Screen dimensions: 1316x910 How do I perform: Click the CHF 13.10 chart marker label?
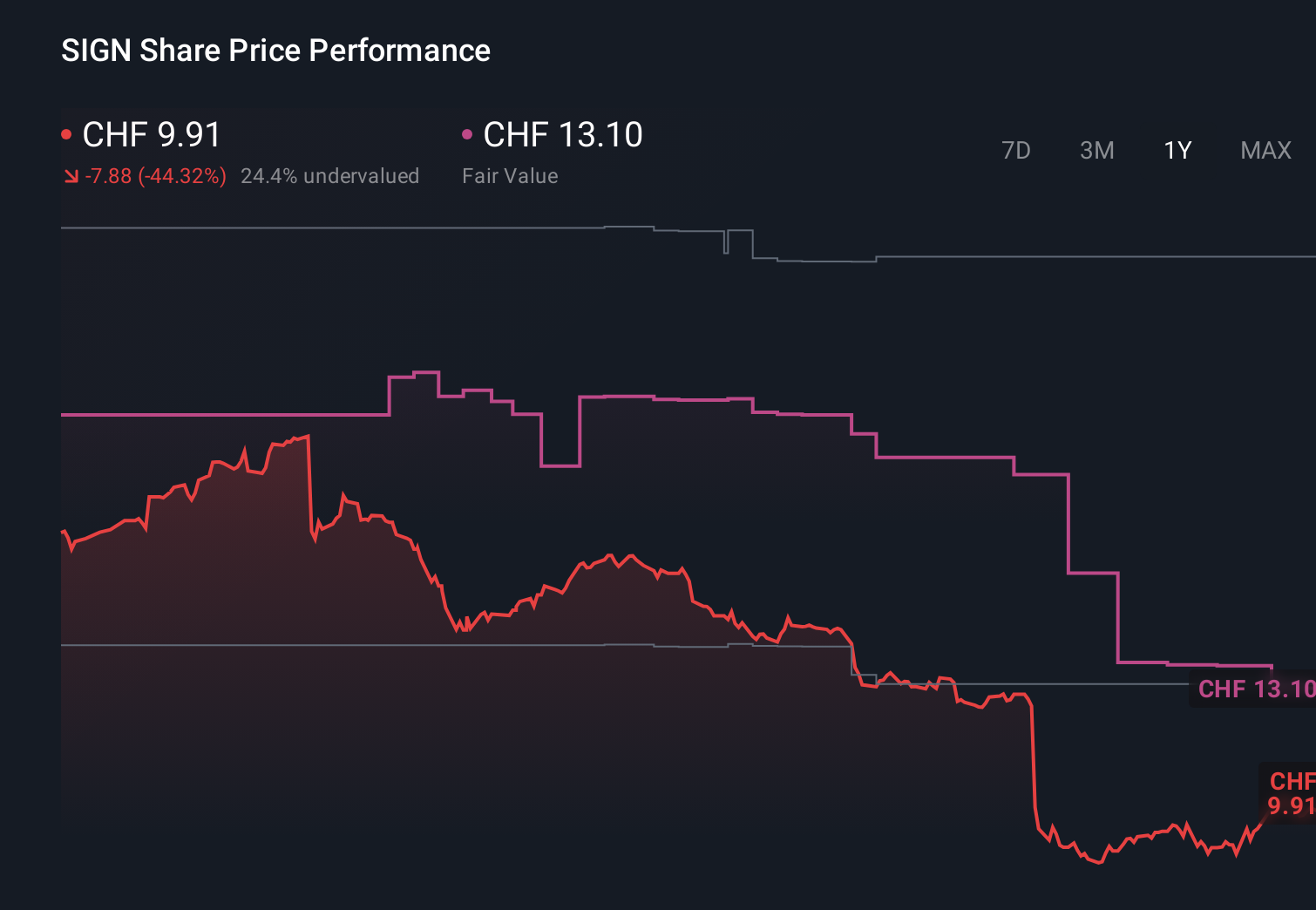coord(1255,689)
